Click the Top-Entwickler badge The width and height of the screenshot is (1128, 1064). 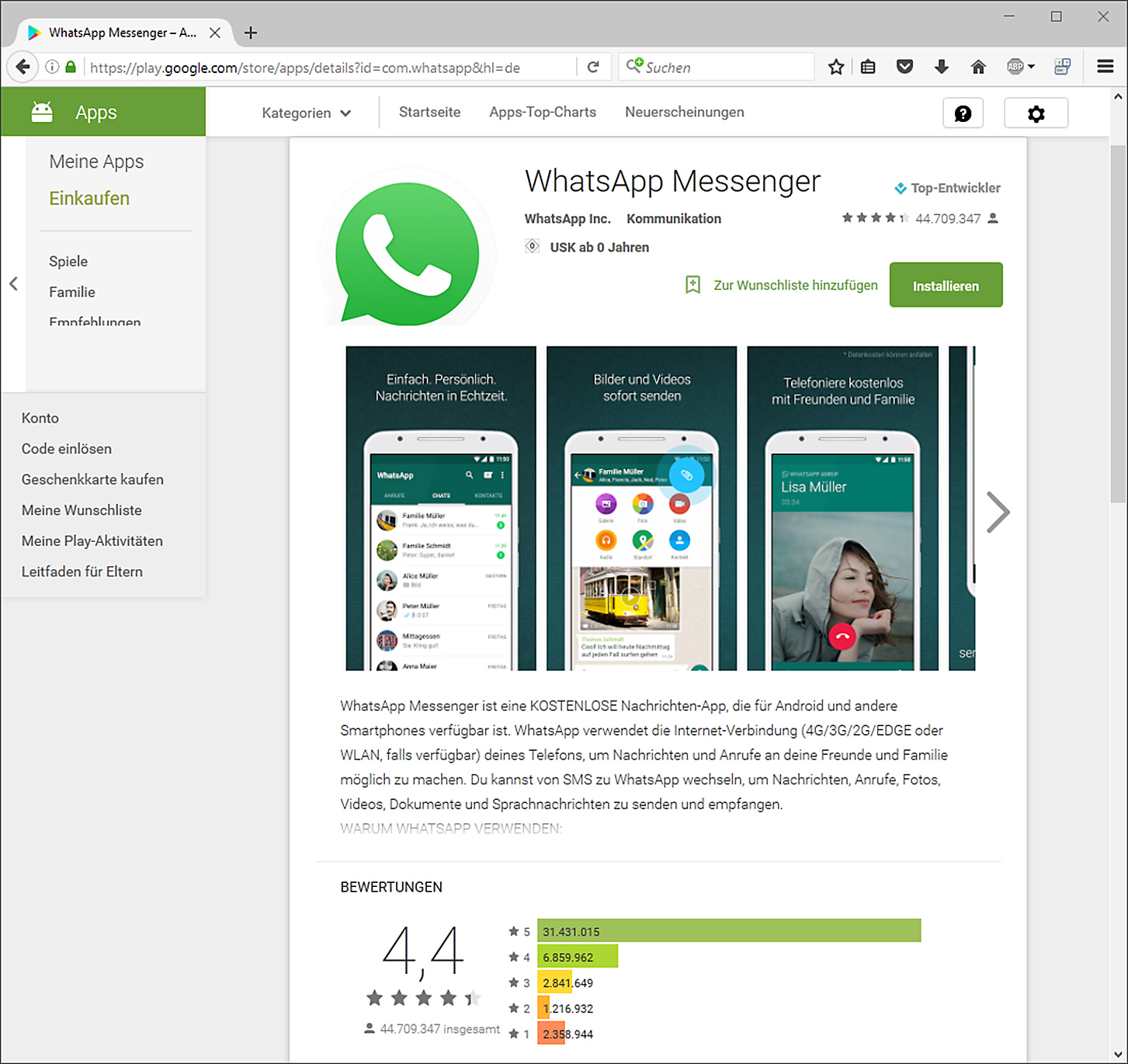tap(947, 188)
